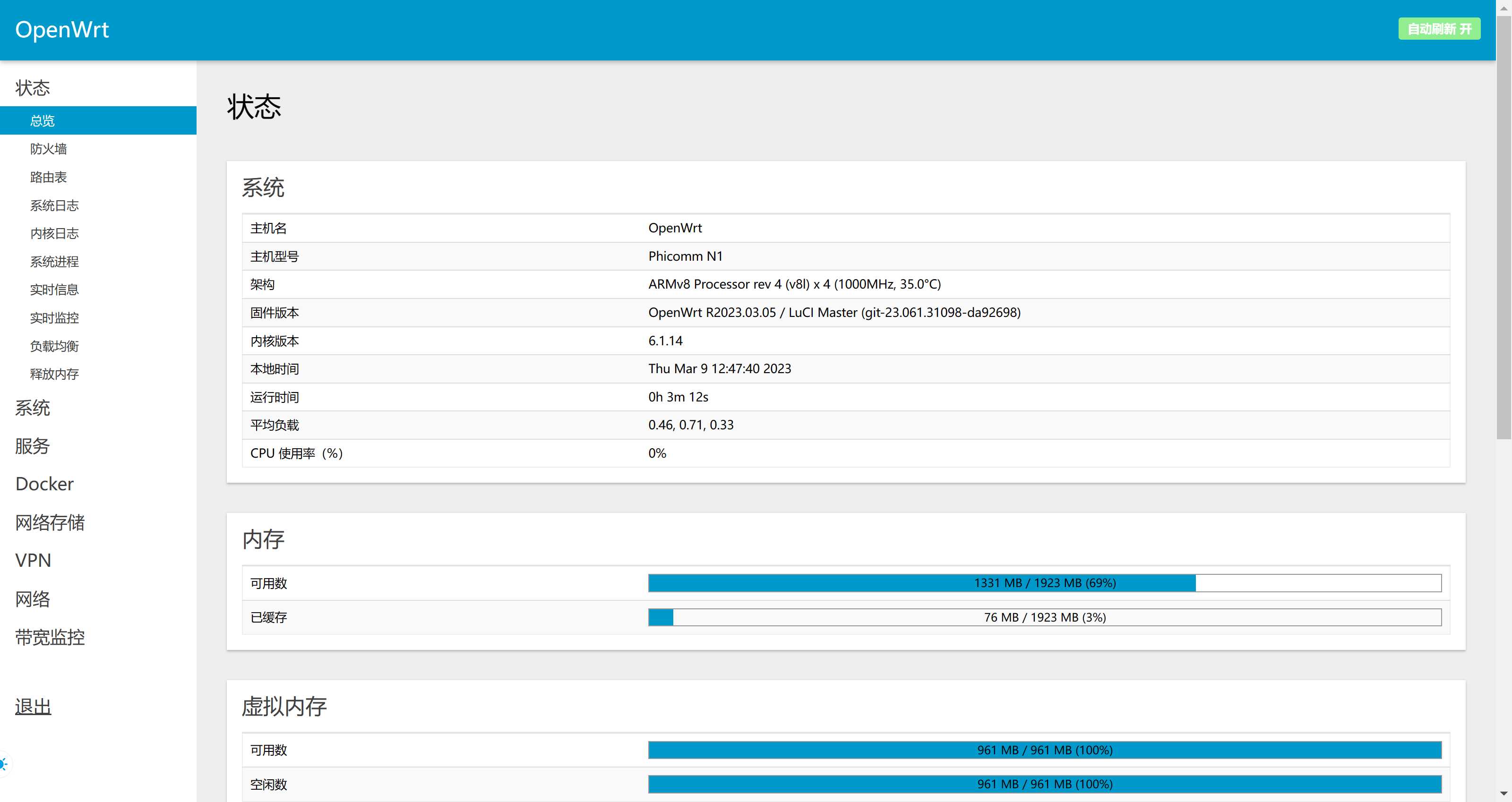Expand the Docker sidebar section
This screenshot has width=1512, height=802.
coord(44,484)
